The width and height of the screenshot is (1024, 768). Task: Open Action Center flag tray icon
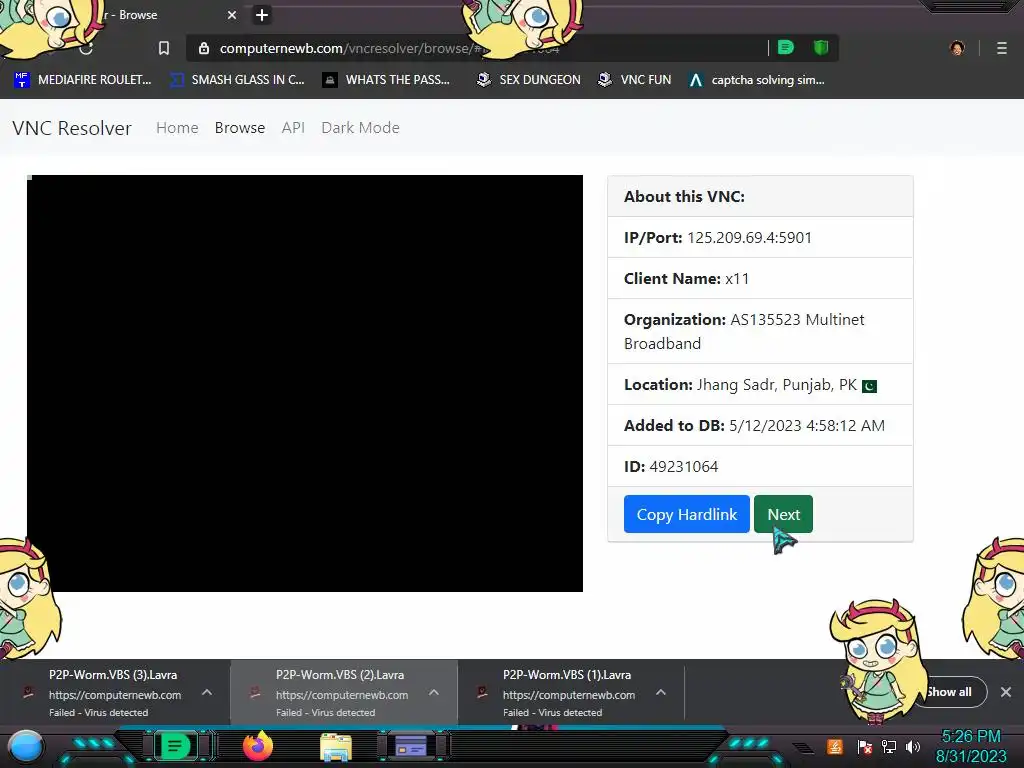coord(865,746)
